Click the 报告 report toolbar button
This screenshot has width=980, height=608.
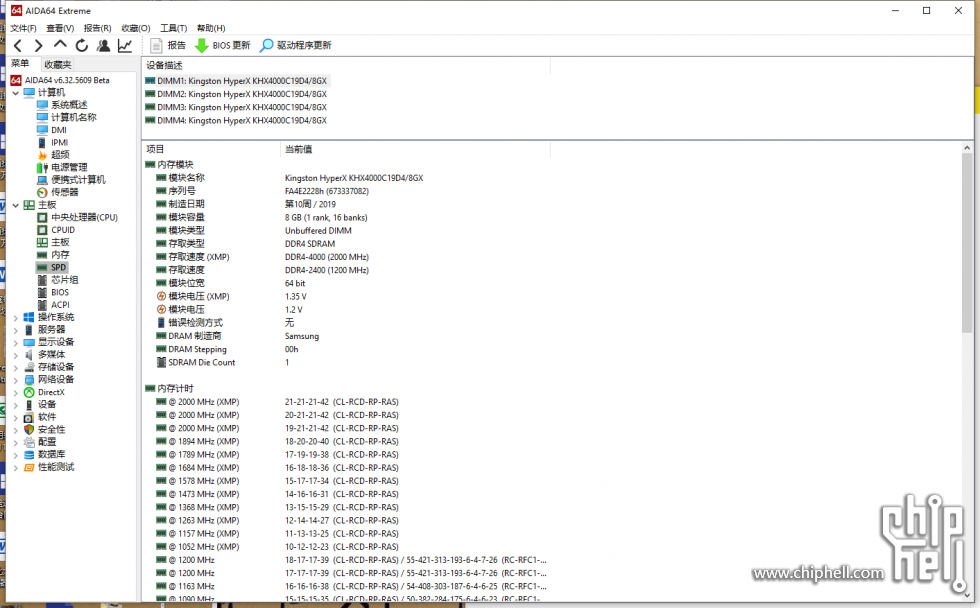[168, 46]
